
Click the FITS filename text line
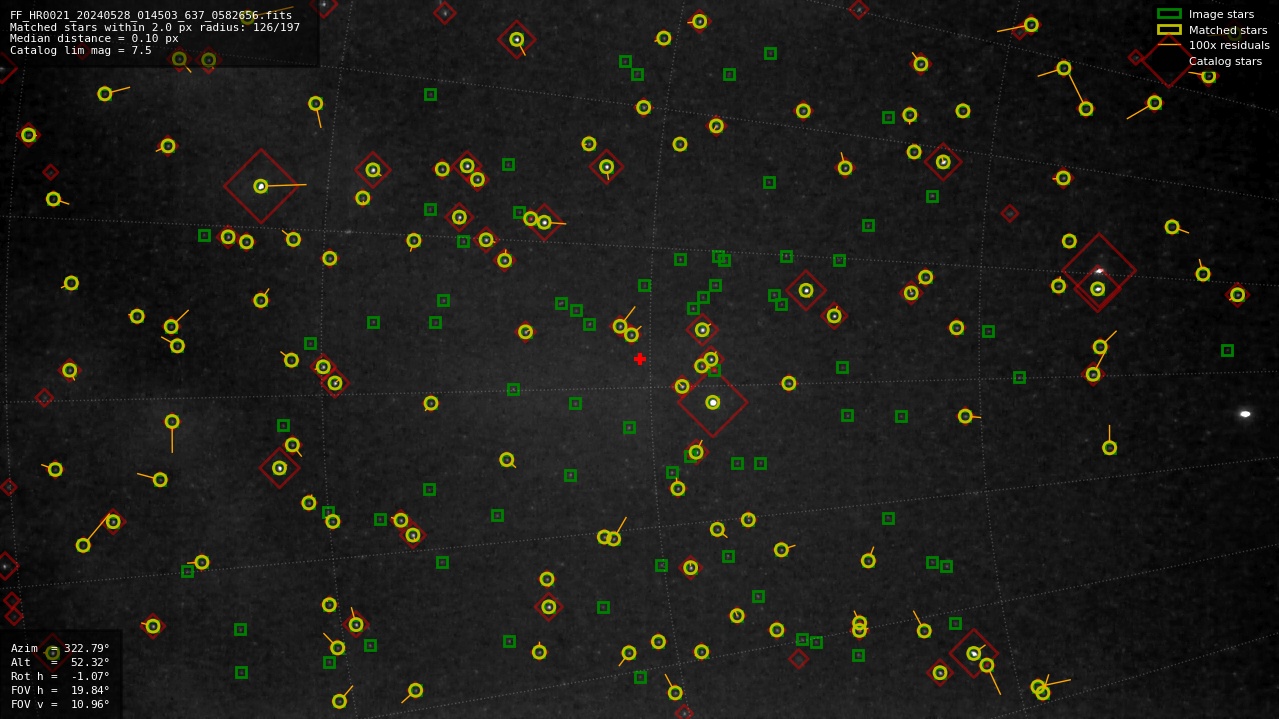(x=151, y=15)
